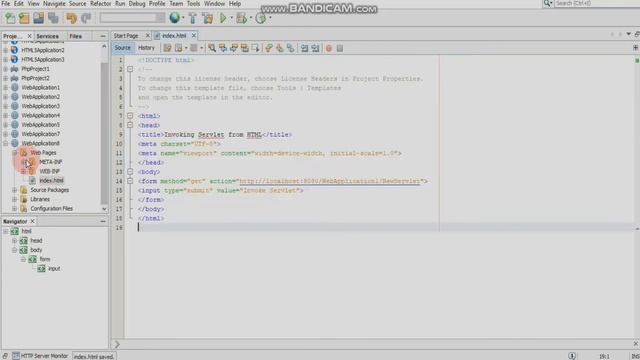The width and height of the screenshot is (640, 360).
Task: Toggle Rectangular Selection in editor toolbar
Action: pos(256,48)
